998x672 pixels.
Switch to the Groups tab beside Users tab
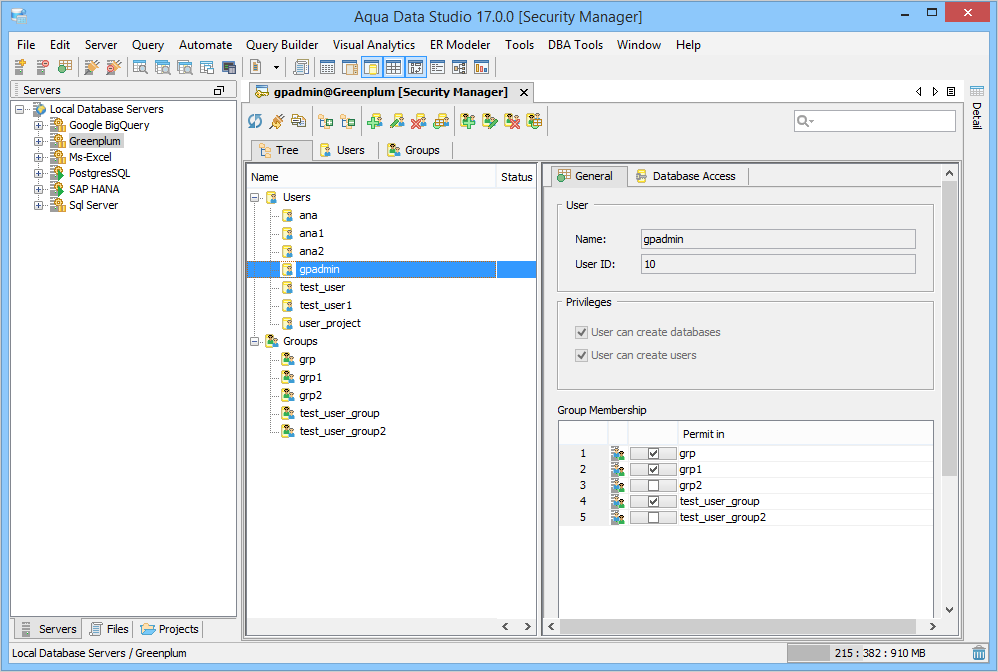pos(414,150)
